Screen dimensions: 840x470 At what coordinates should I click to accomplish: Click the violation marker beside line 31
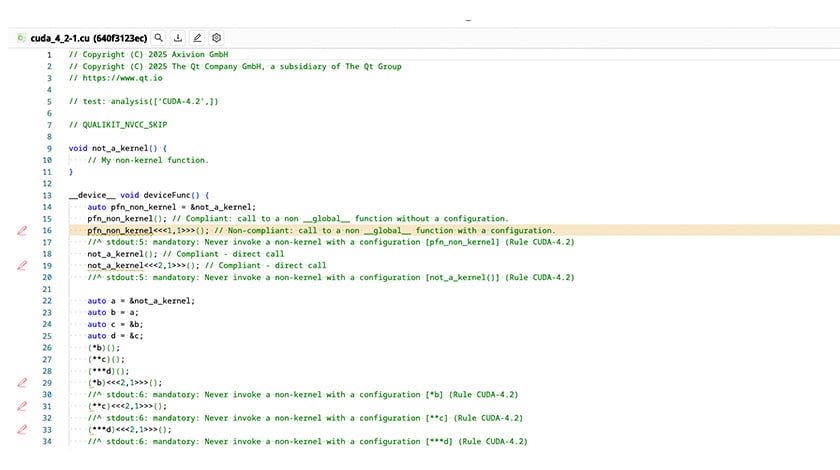coord(22,406)
